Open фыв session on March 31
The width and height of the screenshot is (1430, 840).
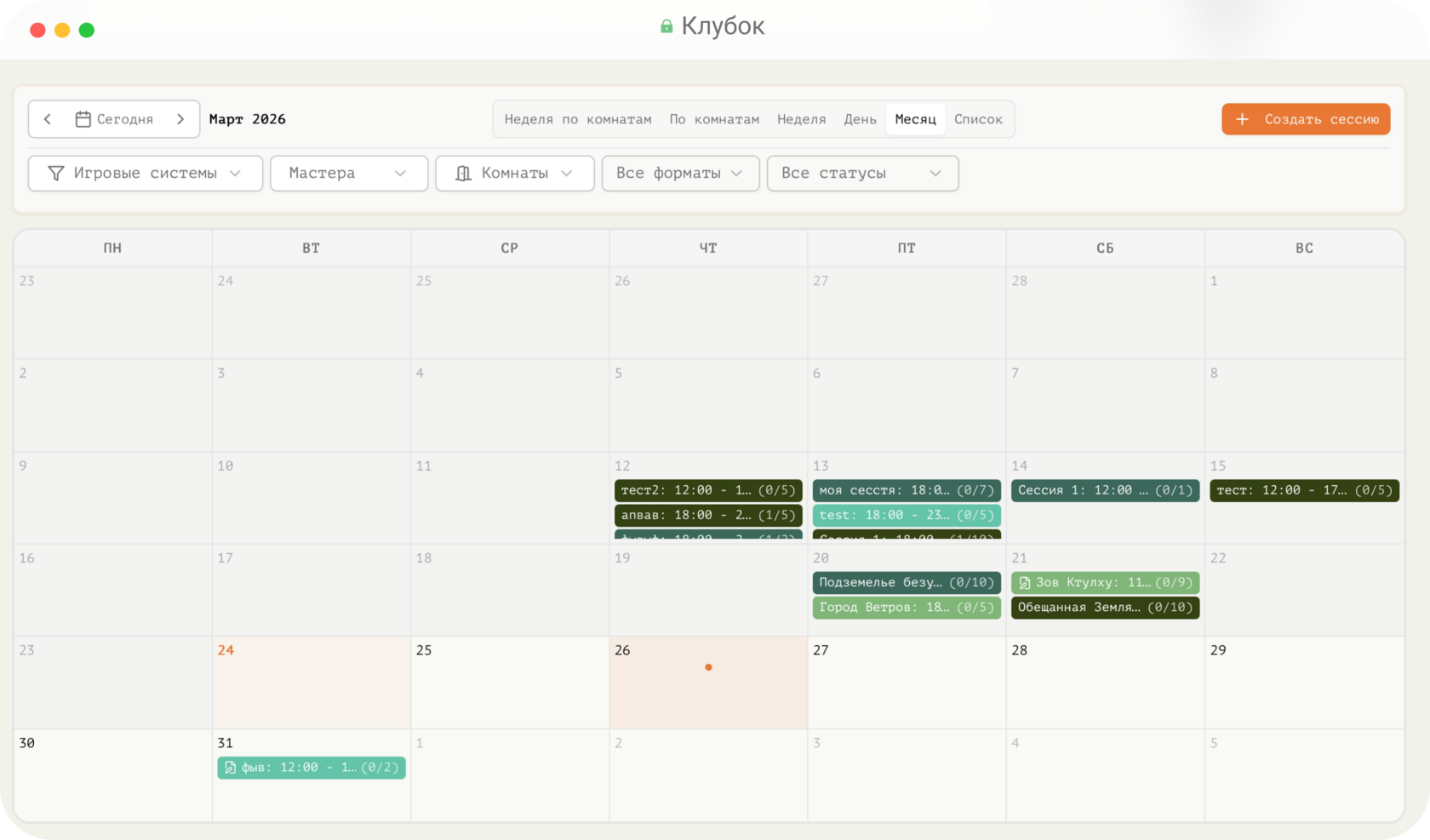[x=312, y=768]
